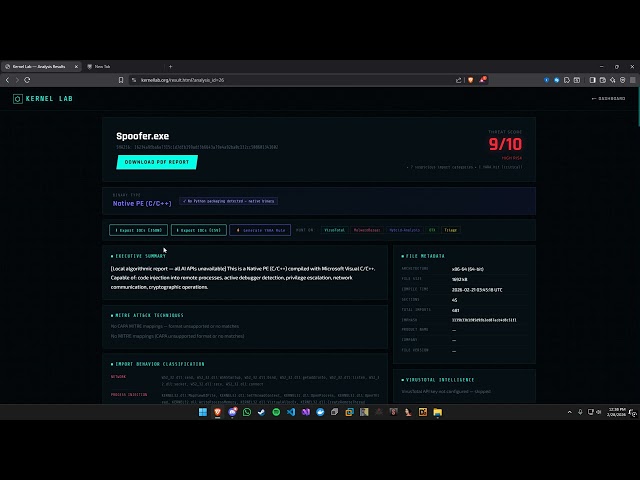Image resolution: width=640 pixels, height=480 pixels.
Task: Open the Brave VPN icon
Action: click(x=622, y=80)
